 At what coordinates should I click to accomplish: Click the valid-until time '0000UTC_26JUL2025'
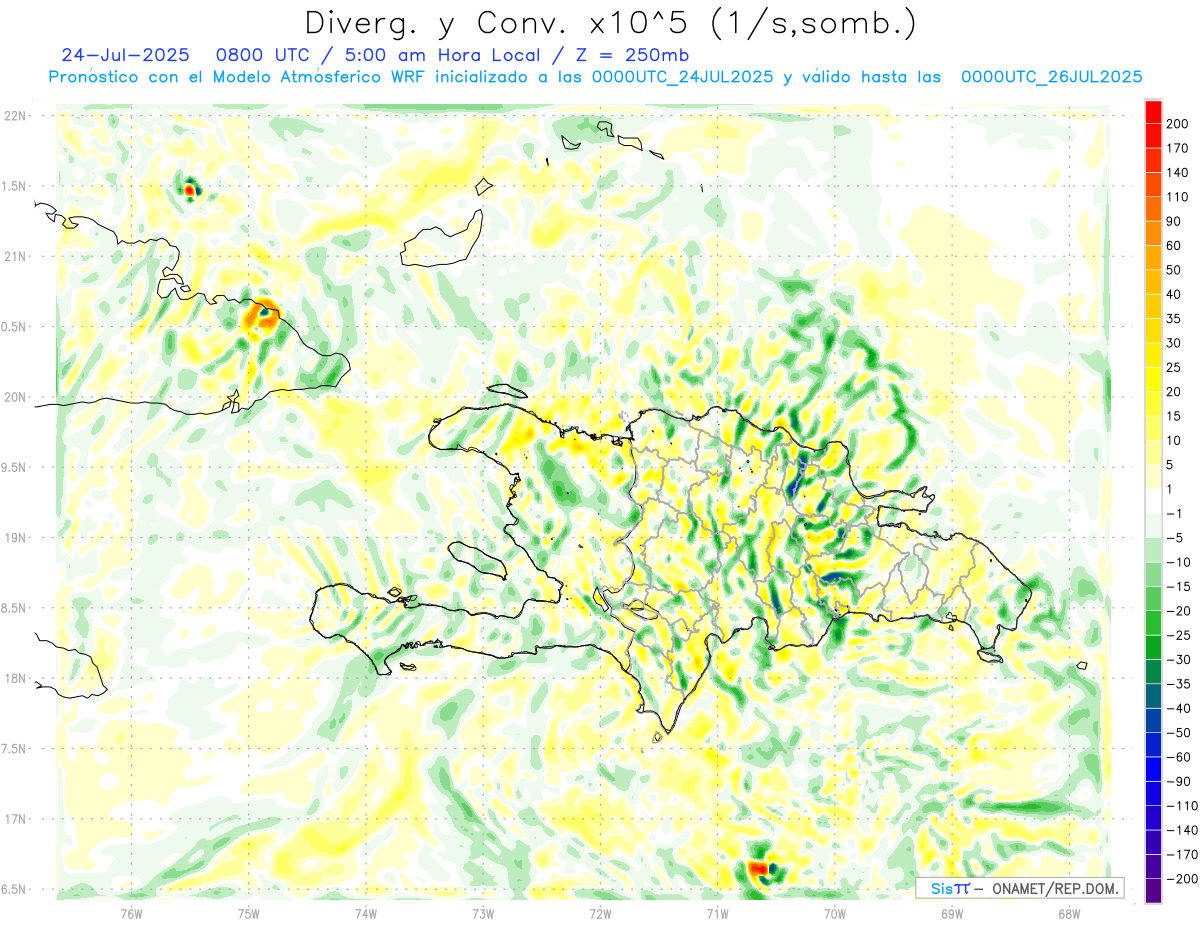coord(1051,77)
